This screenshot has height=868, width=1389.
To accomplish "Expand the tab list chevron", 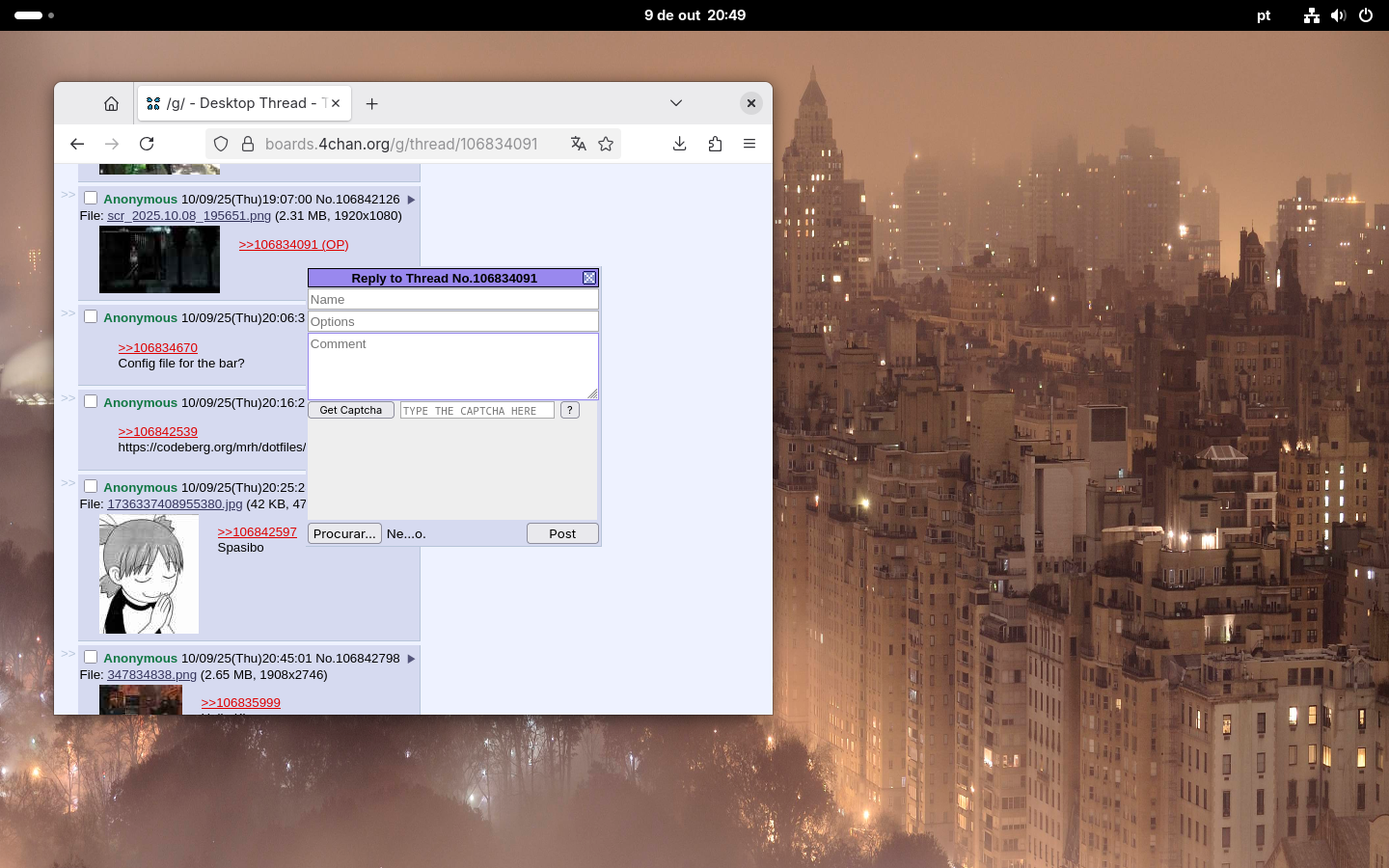I will point(676,103).
